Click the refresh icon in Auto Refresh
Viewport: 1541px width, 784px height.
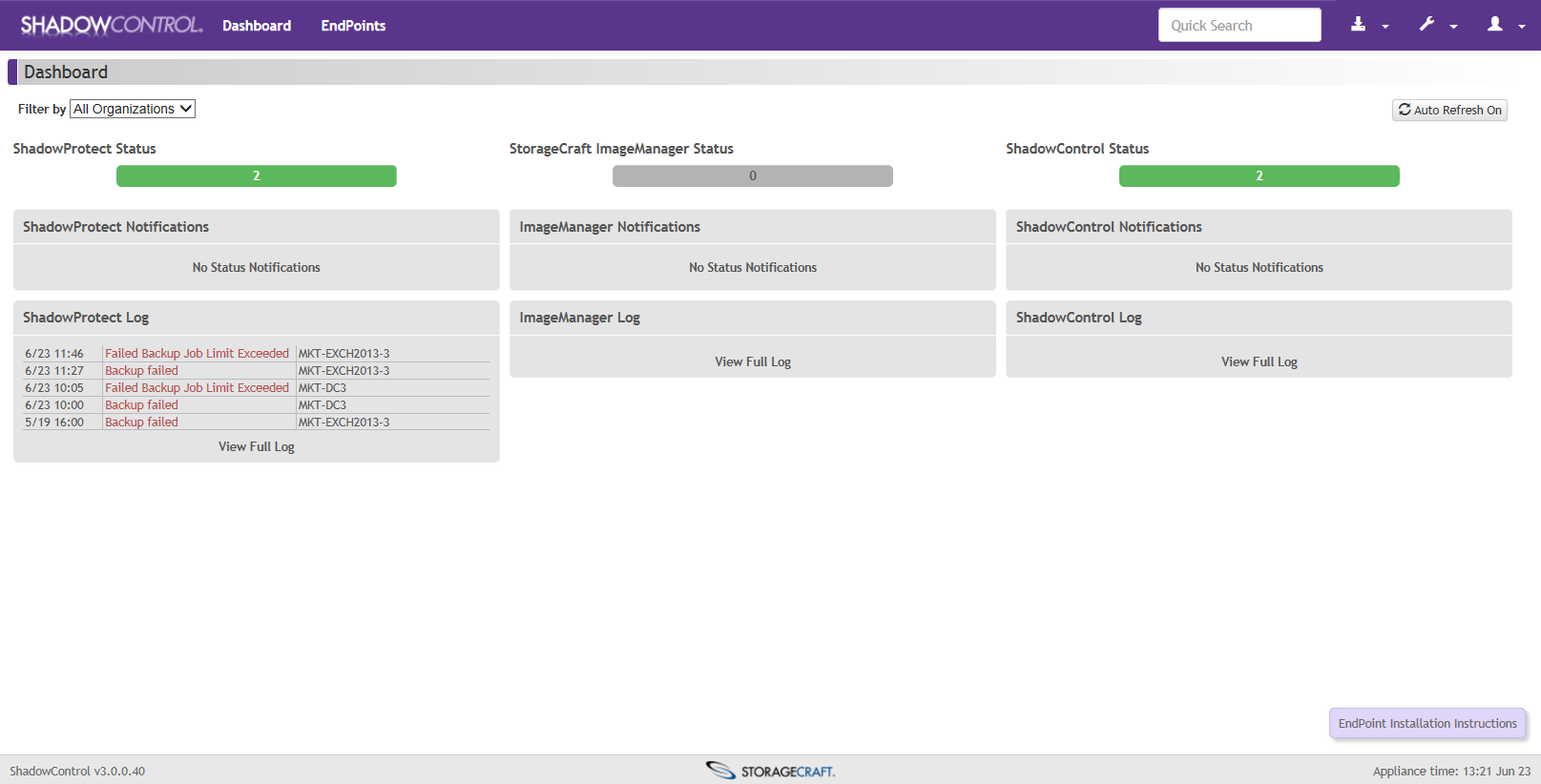click(1405, 110)
